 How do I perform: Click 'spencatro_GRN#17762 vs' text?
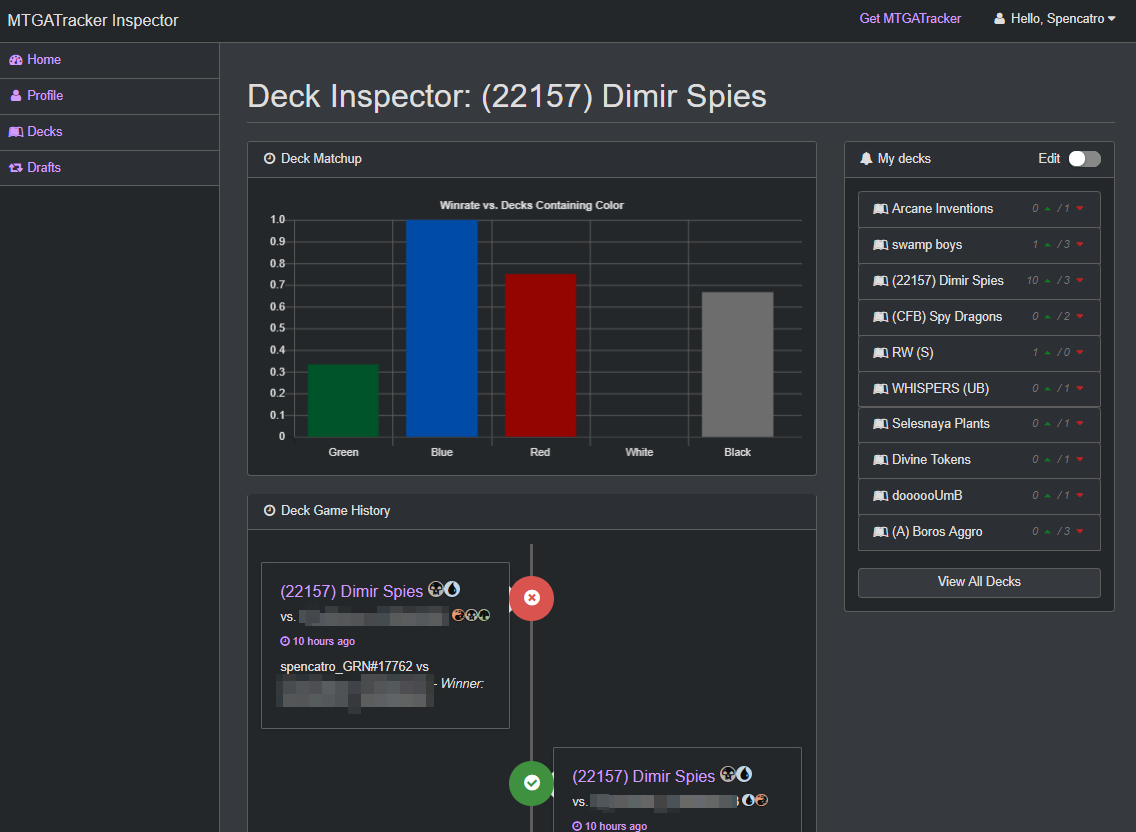pyautogui.click(x=354, y=667)
